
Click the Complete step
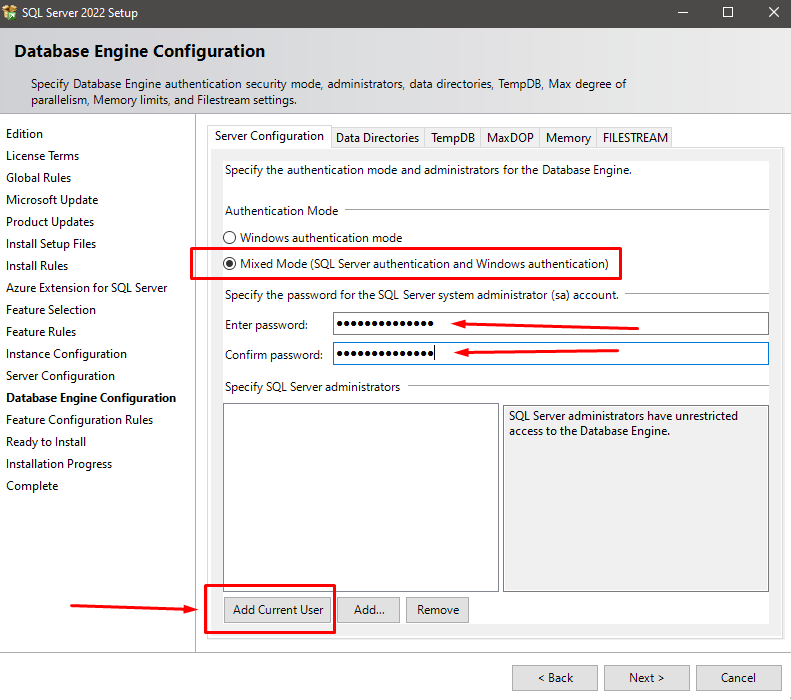pyautogui.click(x=32, y=486)
